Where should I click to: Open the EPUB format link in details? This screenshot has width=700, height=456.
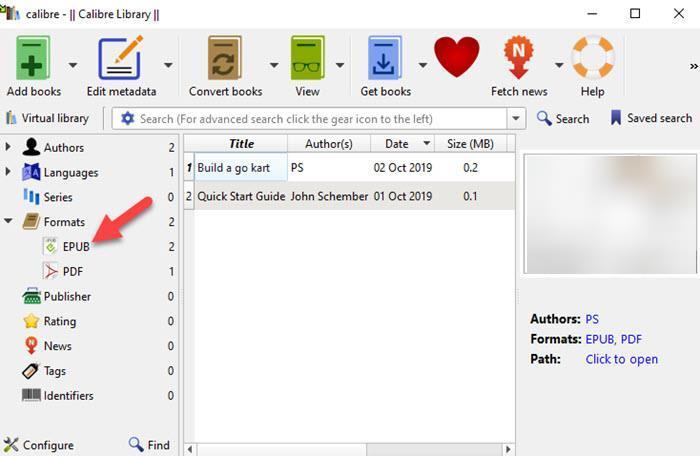click(600, 339)
